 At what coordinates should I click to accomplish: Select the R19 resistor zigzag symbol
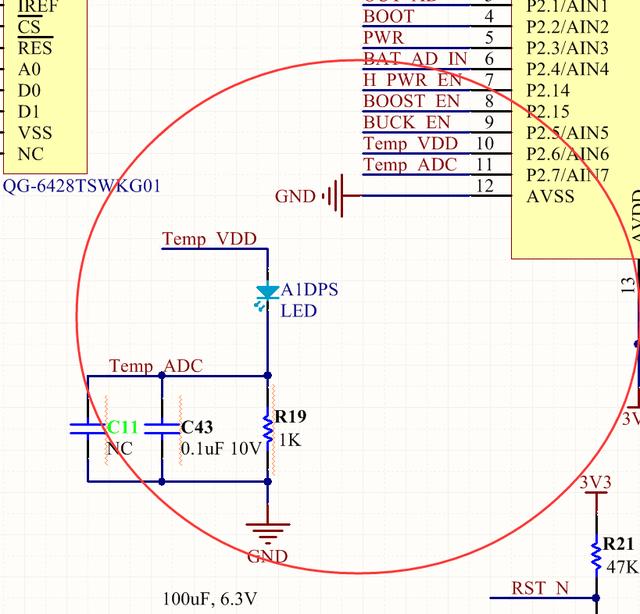[268, 428]
